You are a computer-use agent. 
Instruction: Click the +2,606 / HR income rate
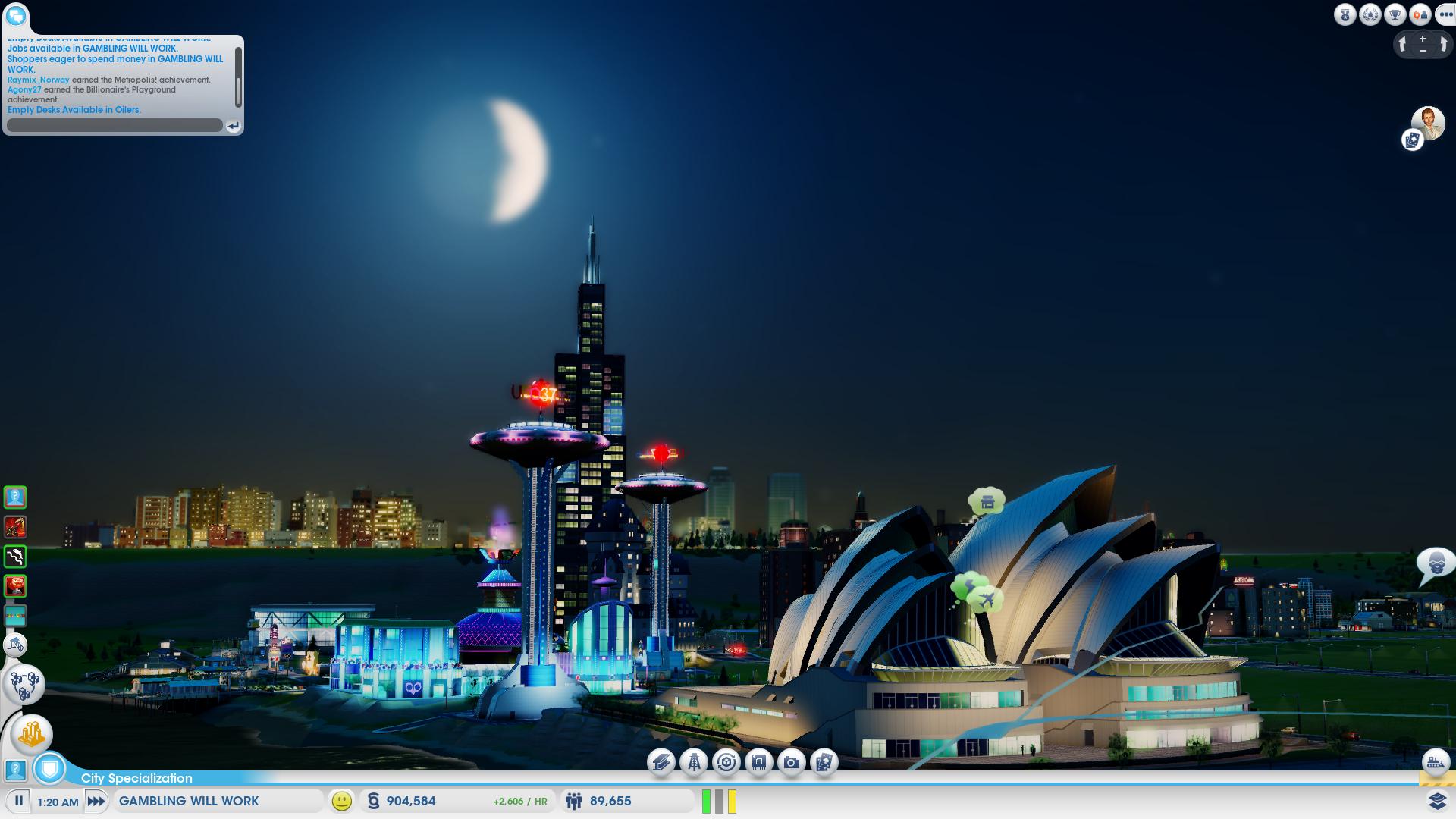[x=520, y=802]
